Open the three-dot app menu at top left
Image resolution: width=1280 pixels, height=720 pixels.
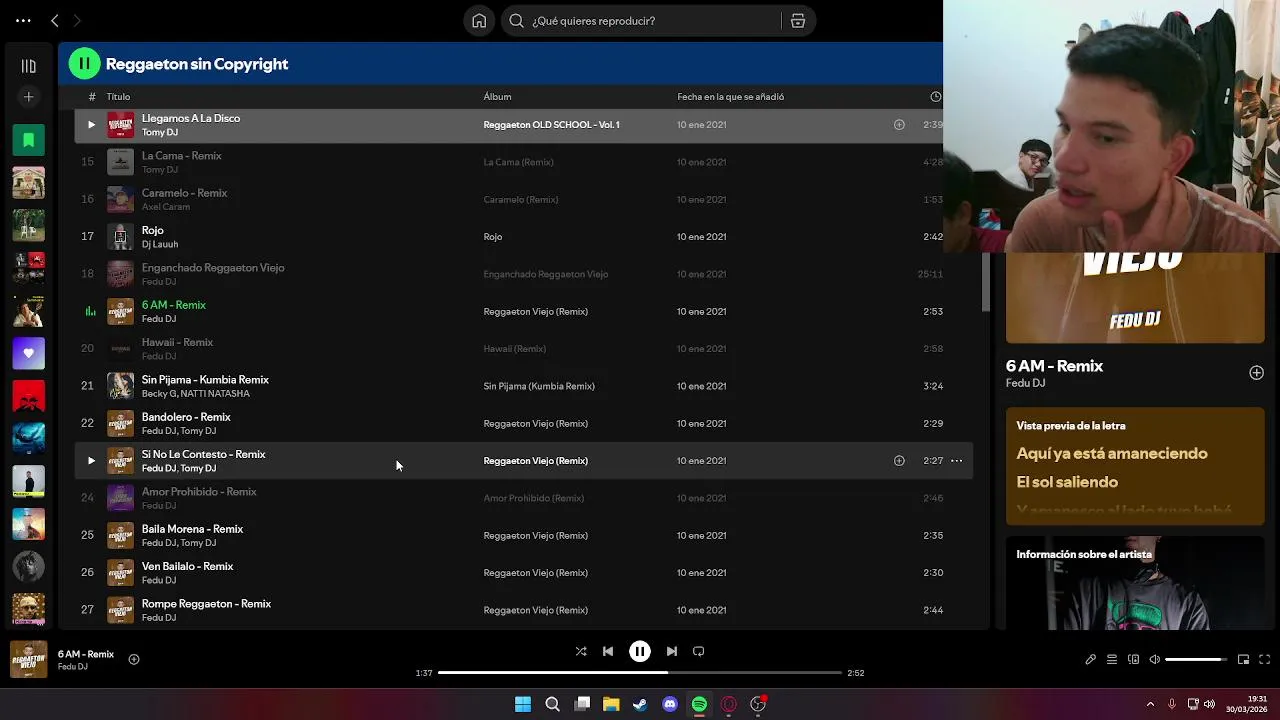coord(23,20)
